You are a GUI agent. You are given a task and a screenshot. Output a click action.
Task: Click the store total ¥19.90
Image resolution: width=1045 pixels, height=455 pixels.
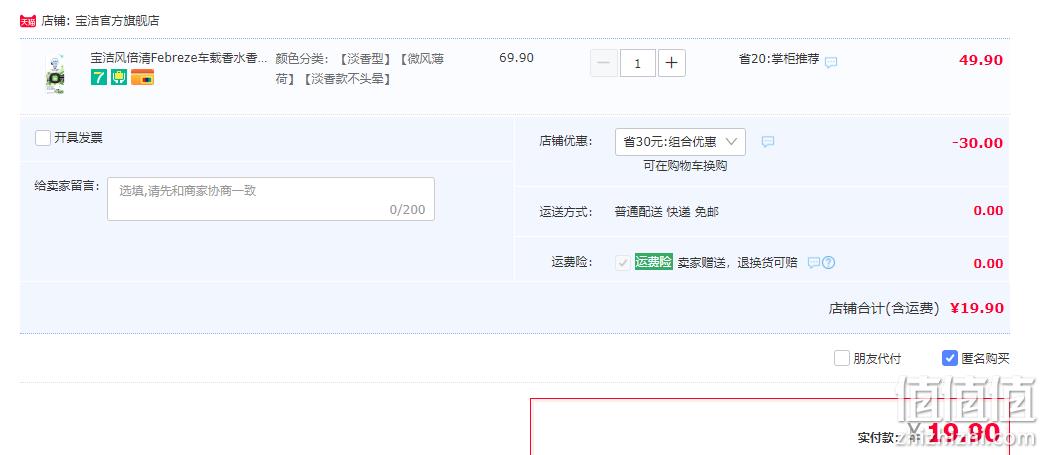pyautogui.click(x=977, y=308)
